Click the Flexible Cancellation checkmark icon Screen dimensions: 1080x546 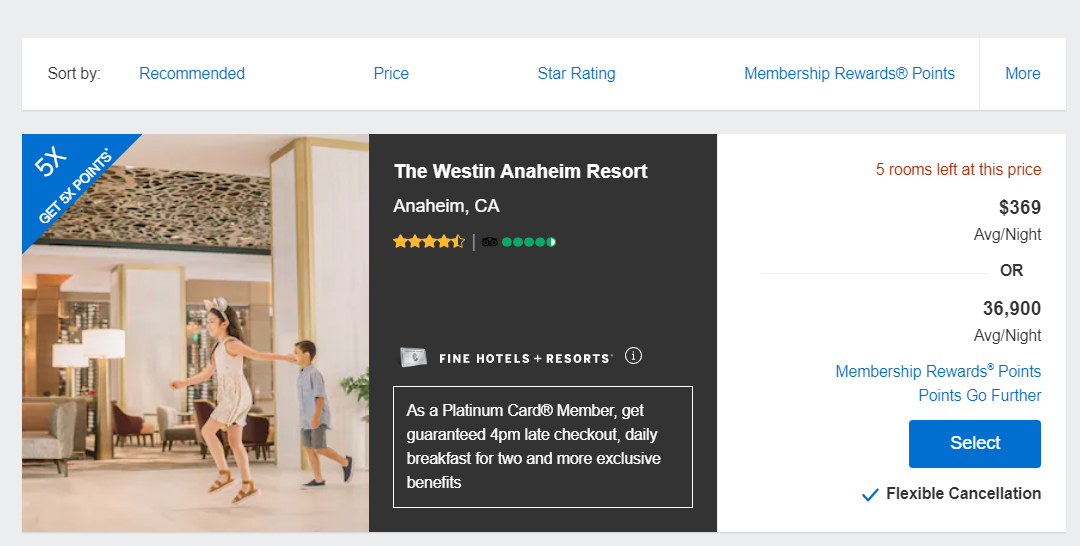(x=870, y=494)
